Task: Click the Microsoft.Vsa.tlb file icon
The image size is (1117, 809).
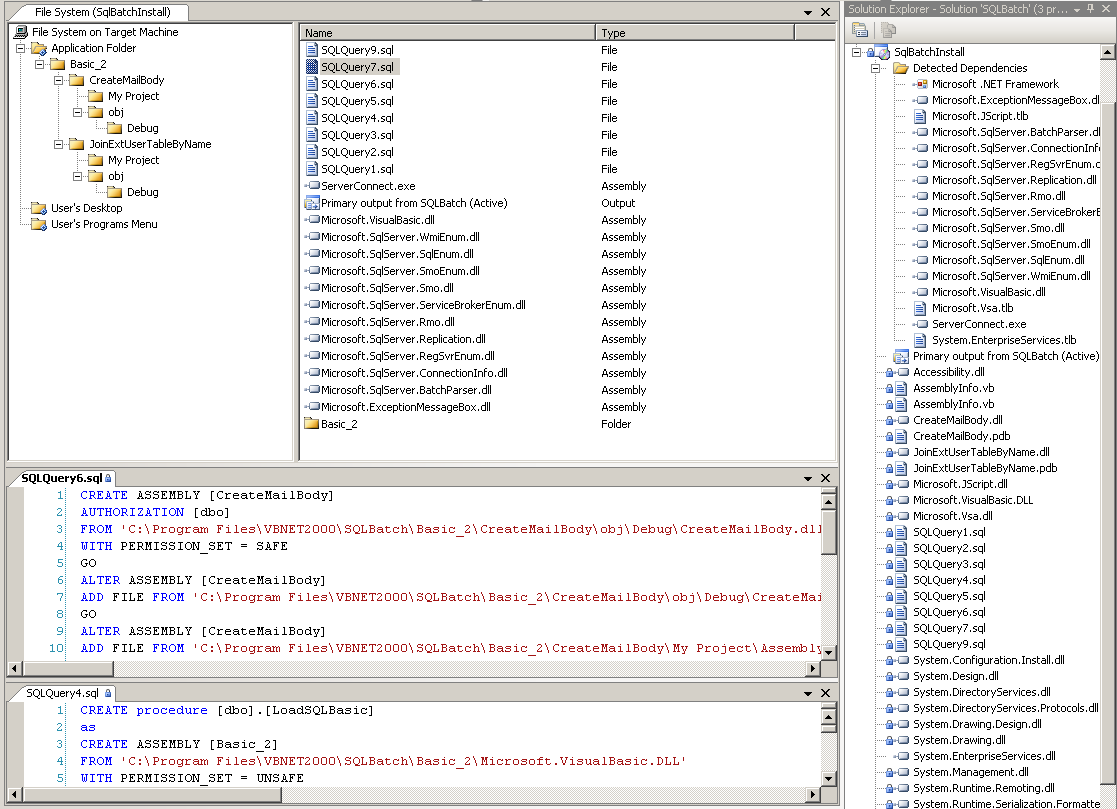Action: pyautogui.click(x=920, y=308)
